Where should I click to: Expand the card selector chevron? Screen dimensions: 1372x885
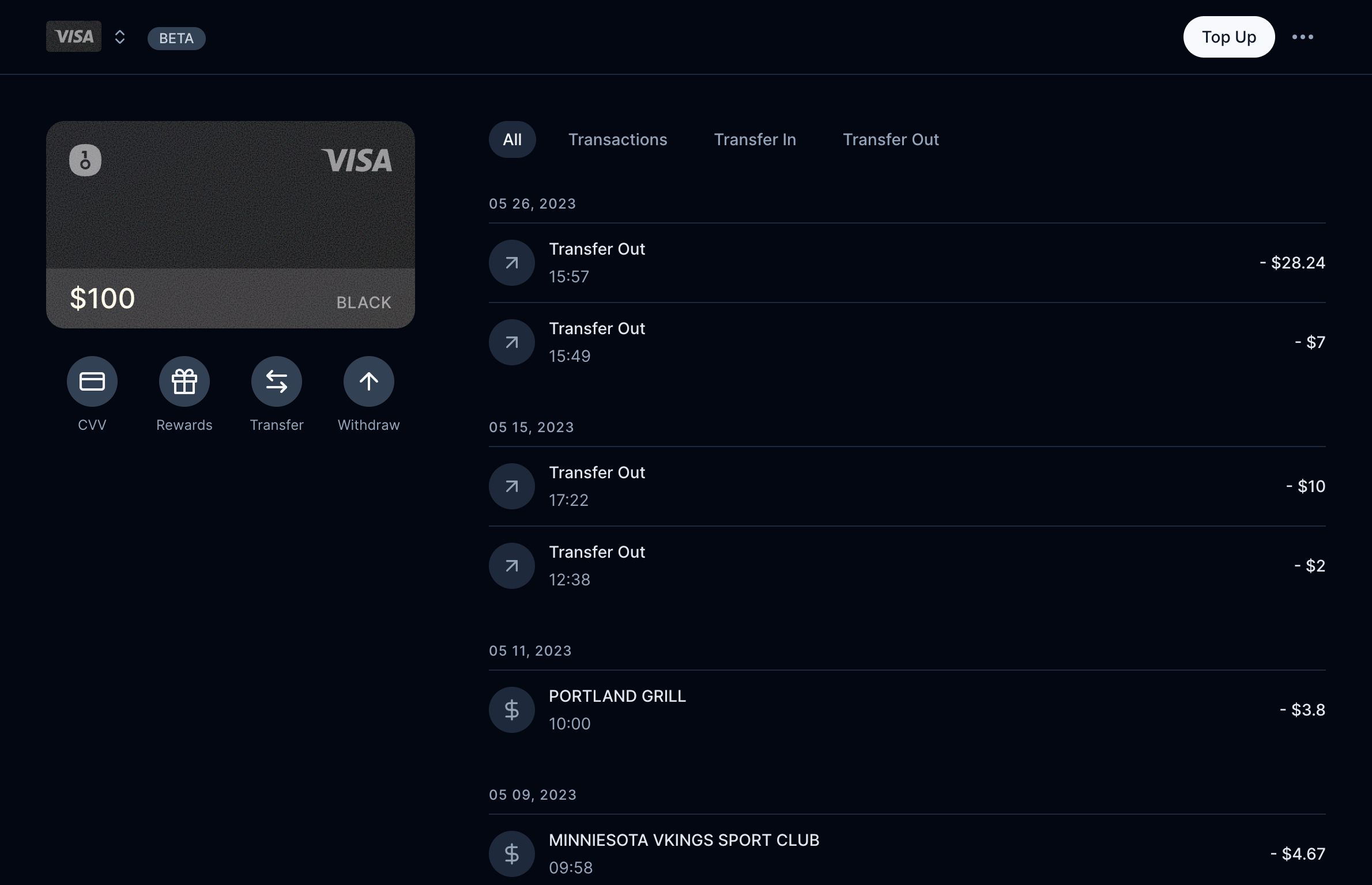click(x=120, y=37)
